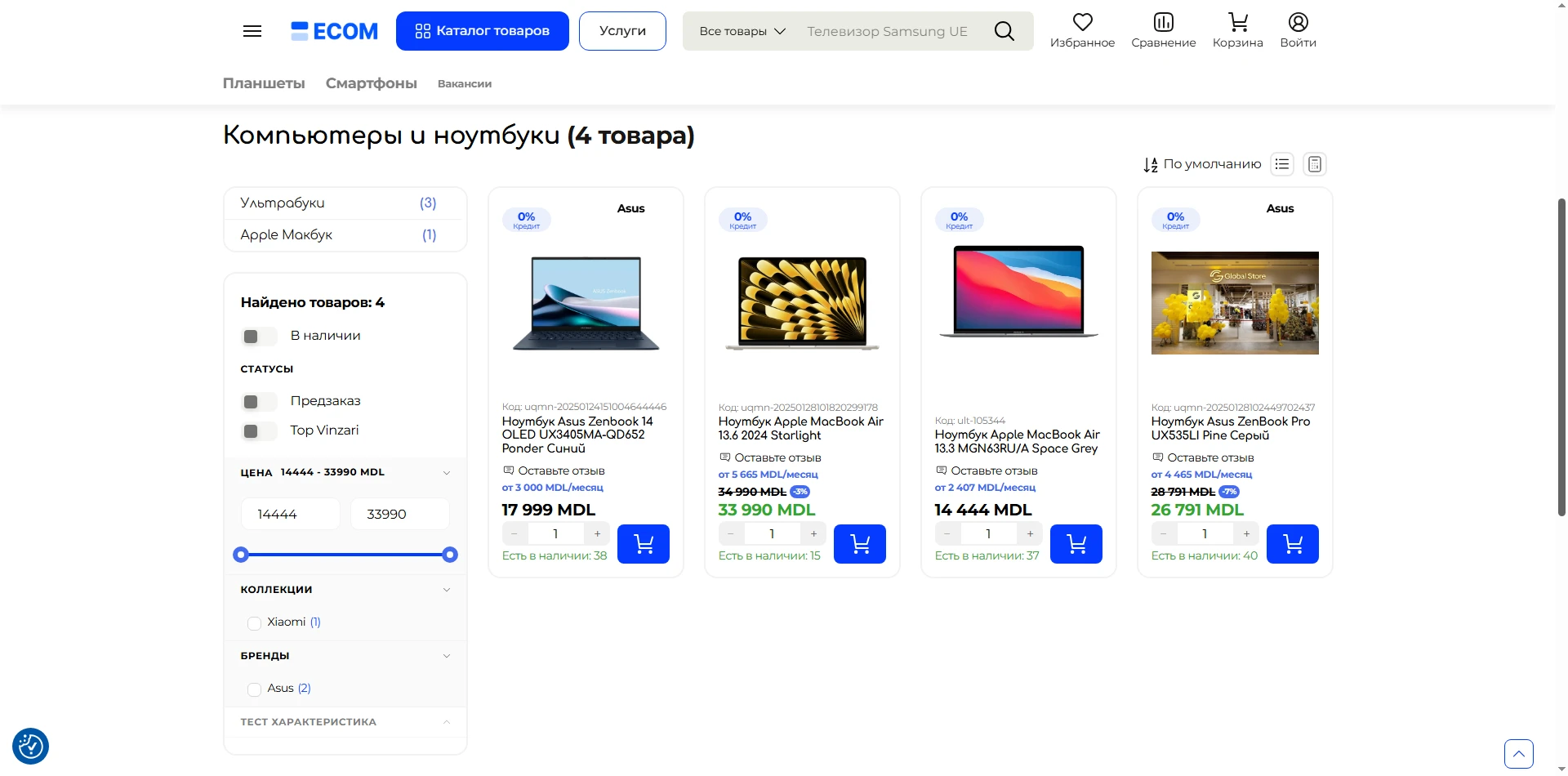Open the hamburger menu icon
The height and width of the screenshot is (776, 1568).
pyautogui.click(x=252, y=31)
